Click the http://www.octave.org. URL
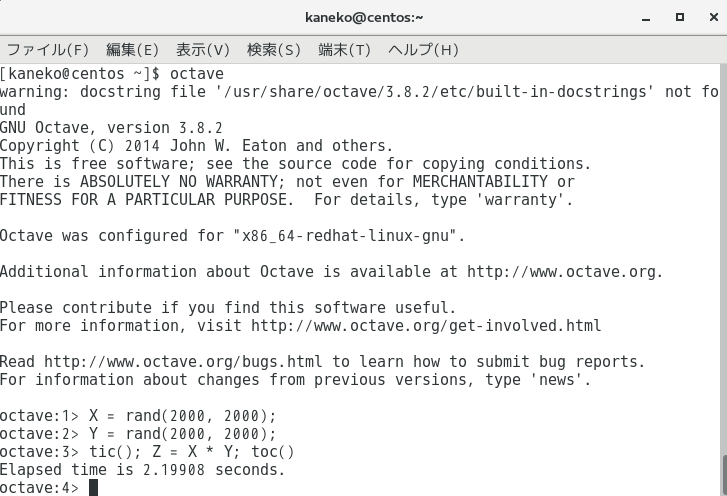 565,272
